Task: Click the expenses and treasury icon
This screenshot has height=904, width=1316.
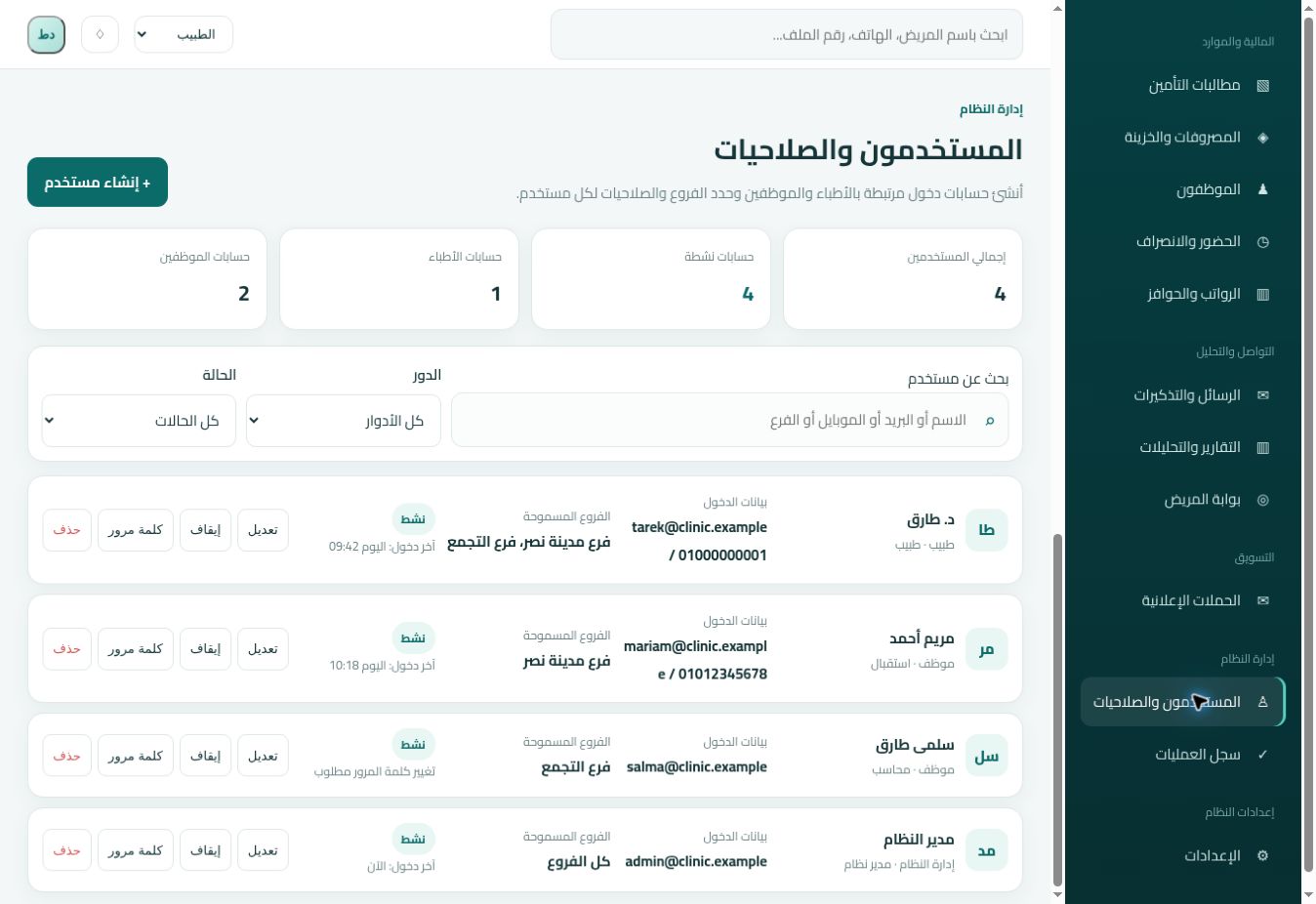Action: coord(1262,138)
